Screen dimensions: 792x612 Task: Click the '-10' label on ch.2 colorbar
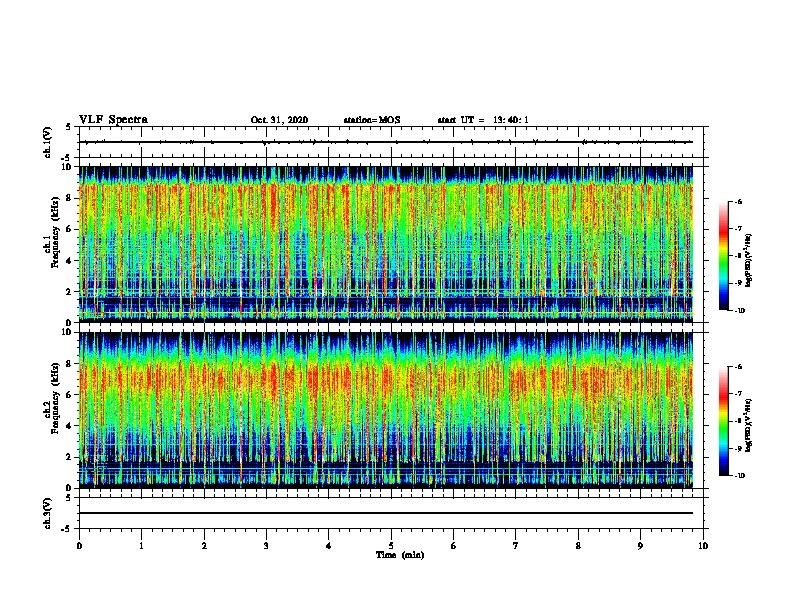[739, 476]
